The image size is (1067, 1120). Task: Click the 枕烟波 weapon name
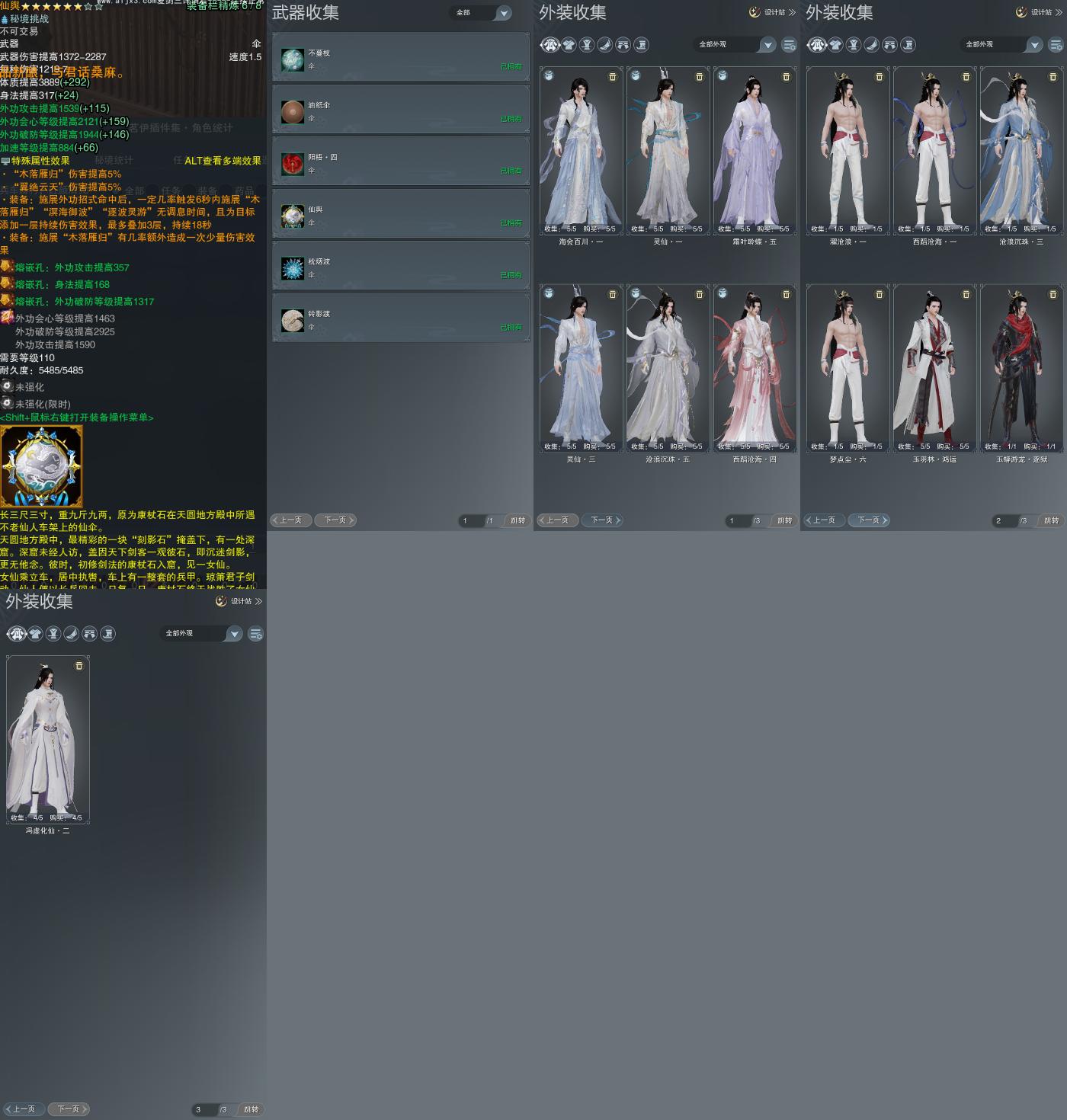pos(319,261)
